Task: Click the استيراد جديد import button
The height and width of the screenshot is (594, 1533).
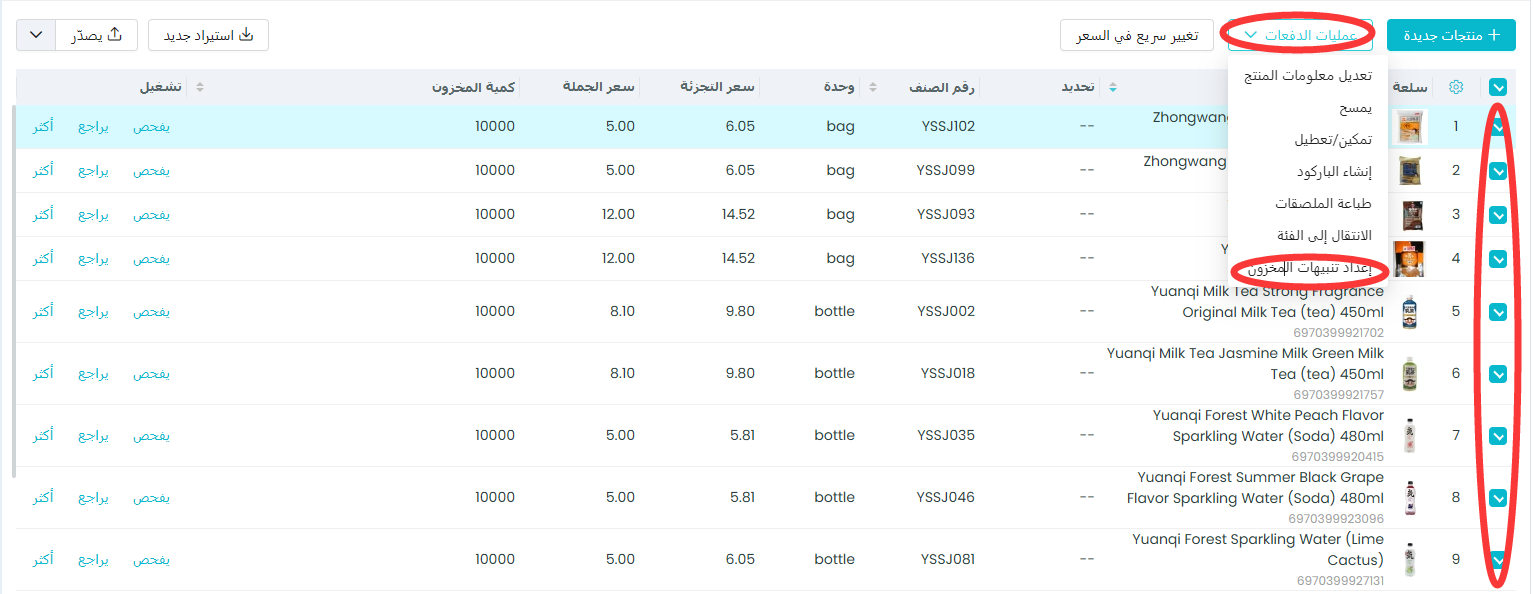Action: click(x=208, y=35)
